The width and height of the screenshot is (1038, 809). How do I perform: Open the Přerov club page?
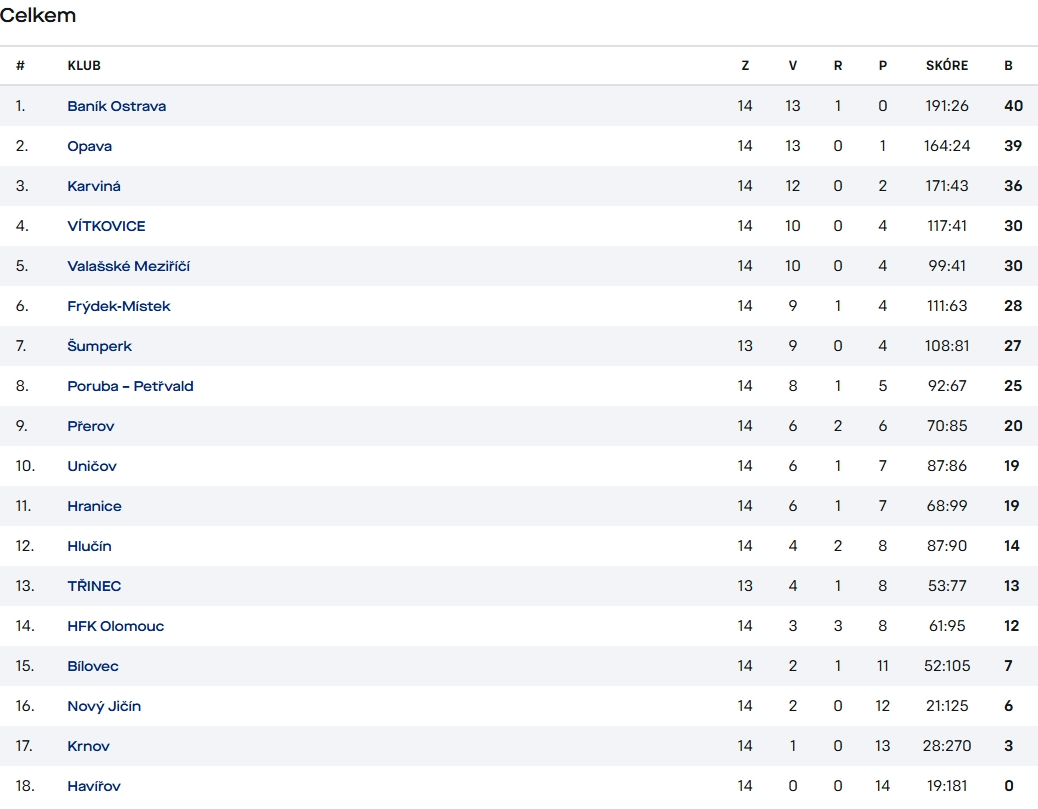pos(91,426)
